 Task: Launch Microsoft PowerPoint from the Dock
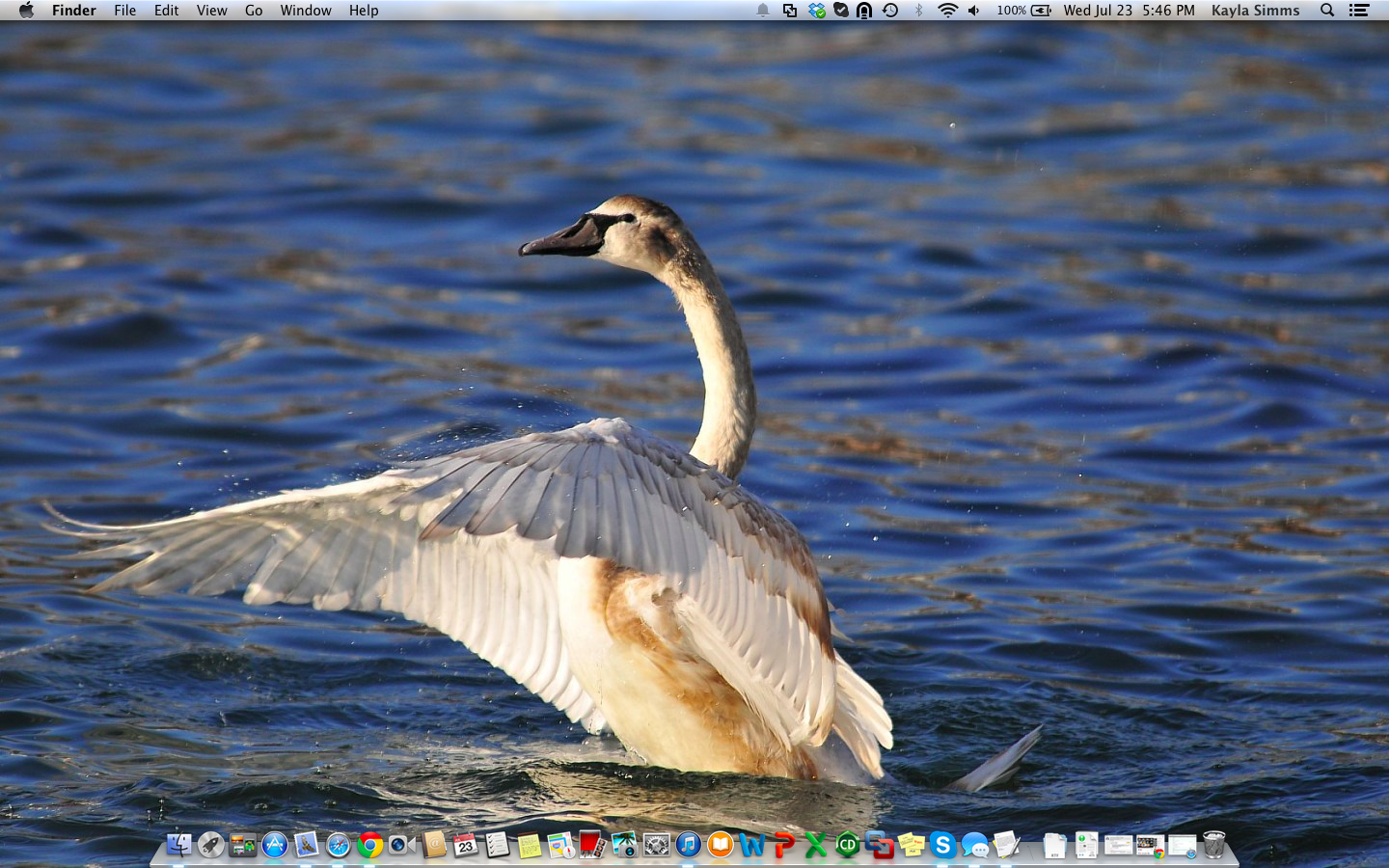point(783,846)
